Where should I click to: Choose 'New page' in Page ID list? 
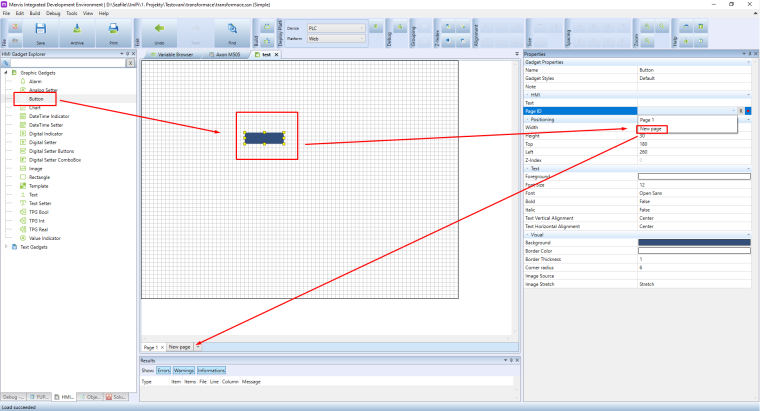click(x=652, y=129)
